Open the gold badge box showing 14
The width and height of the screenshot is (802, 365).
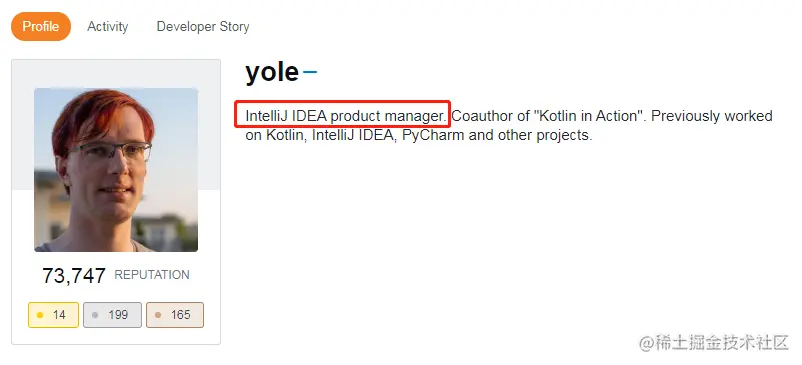(x=53, y=315)
